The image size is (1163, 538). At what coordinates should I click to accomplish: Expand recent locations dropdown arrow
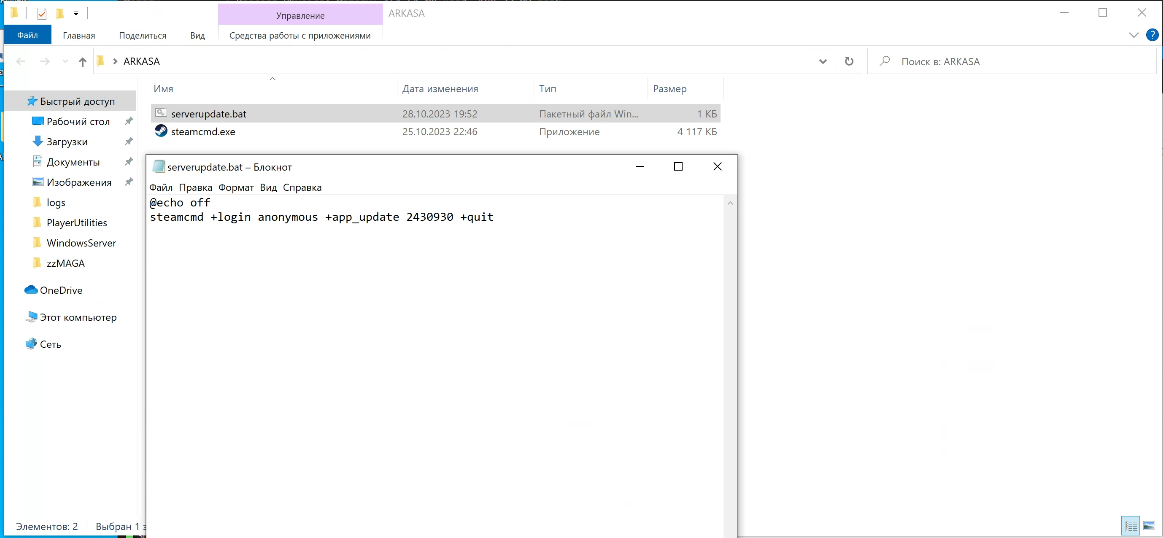(65, 62)
